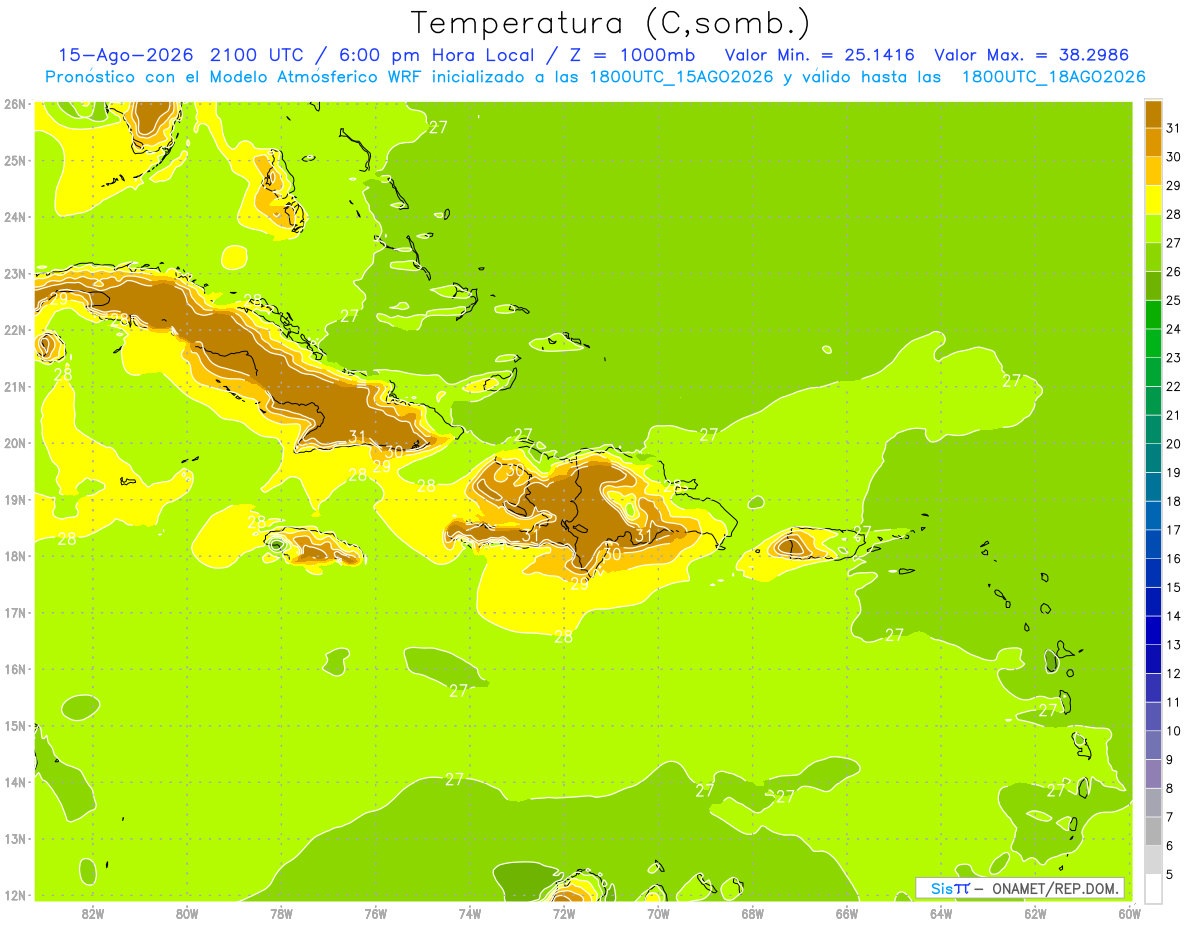This screenshot has width=1200, height=927.
Task: Click legend swatch between 25 and 26
Action: (x=1153, y=286)
